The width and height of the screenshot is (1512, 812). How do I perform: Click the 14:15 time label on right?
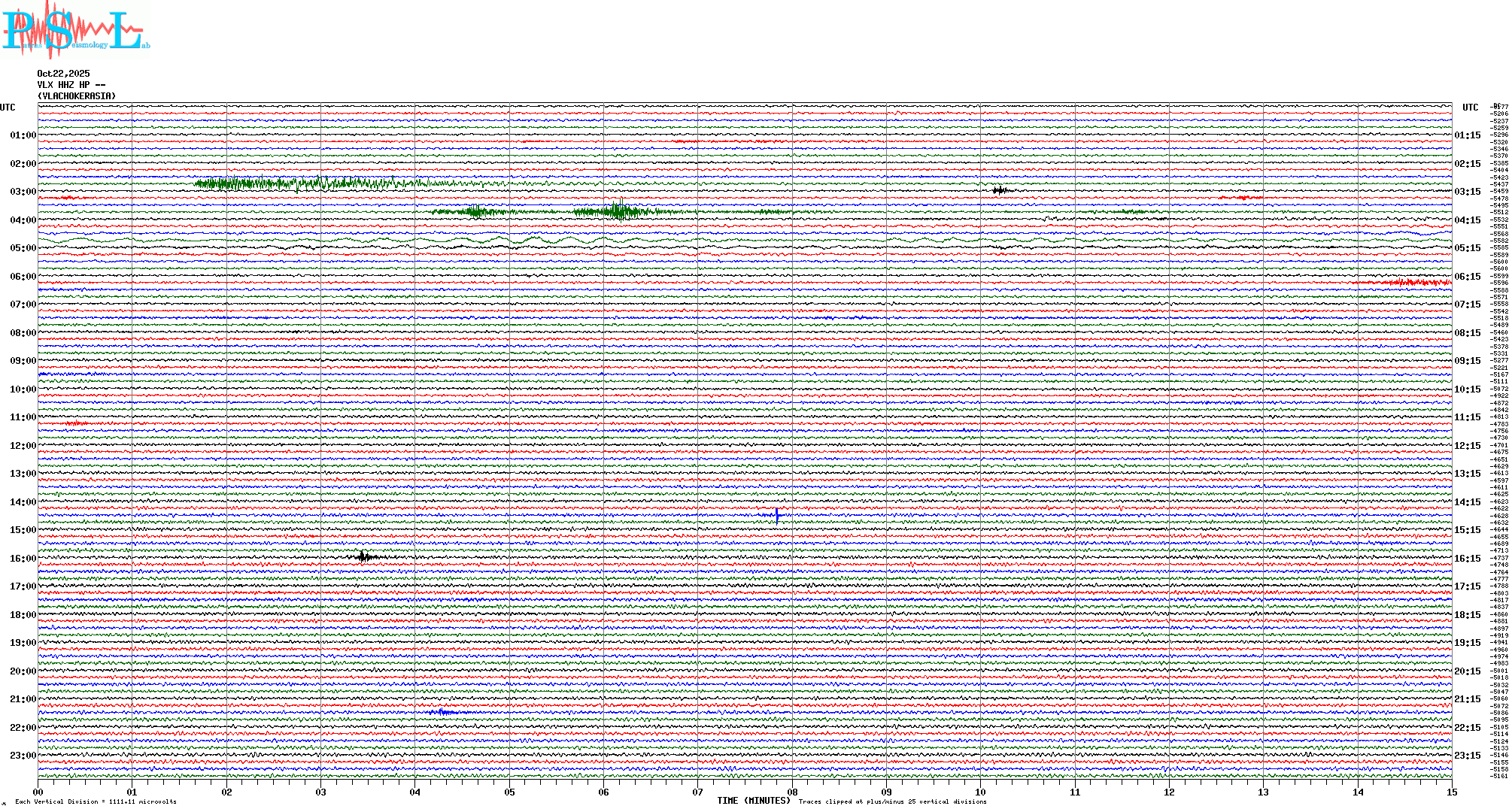tap(1467, 502)
